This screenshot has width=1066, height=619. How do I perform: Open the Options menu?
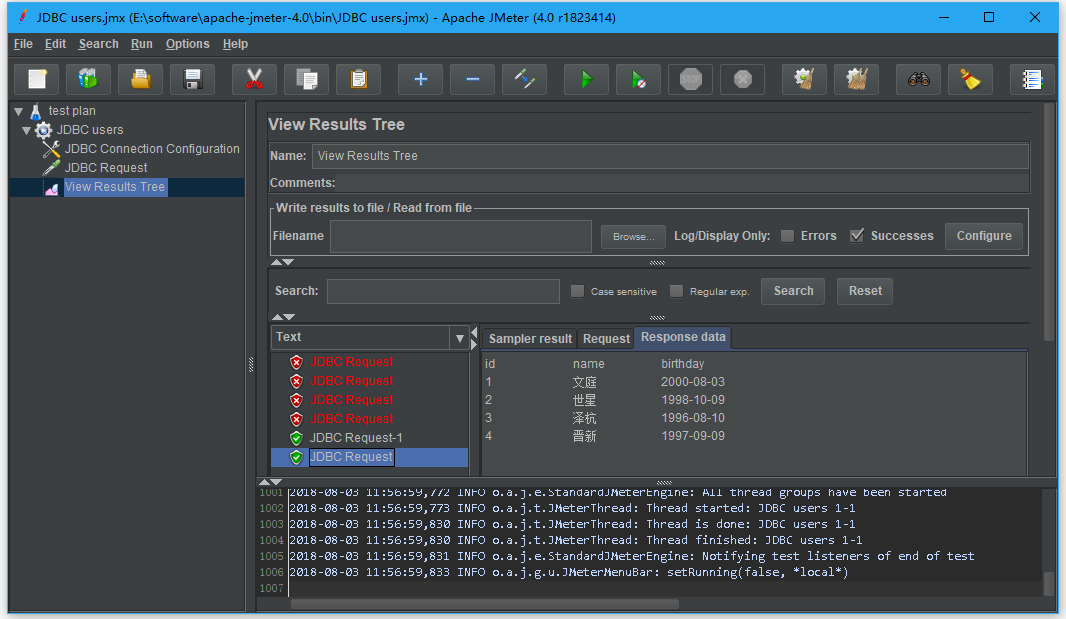(187, 44)
